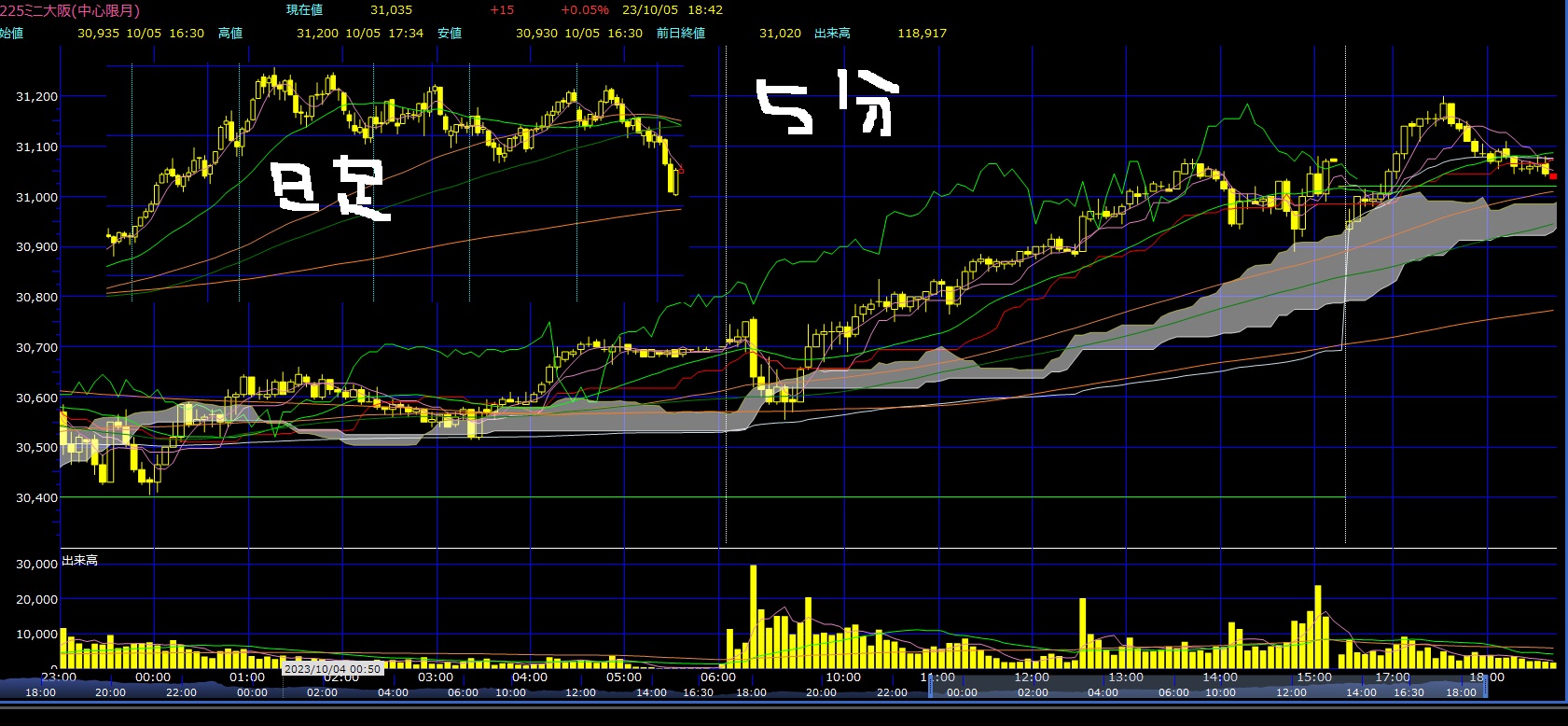Click the 06:00 time axis label
This screenshot has width=1568, height=726.
tap(717, 677)
